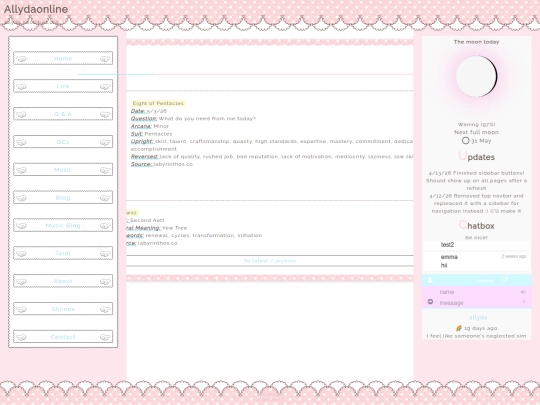540x405 pixels.
Task: Open labyrinthos.co source link under Yew Tree entry
Action: coord(158,243)
